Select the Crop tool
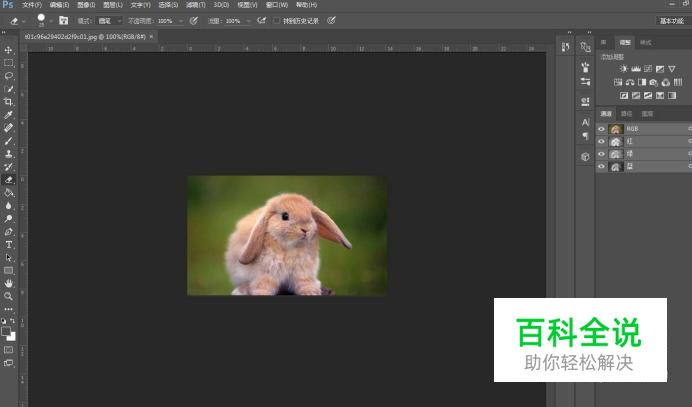Viewport: 692px width, 407px height. tap(9, 102)
